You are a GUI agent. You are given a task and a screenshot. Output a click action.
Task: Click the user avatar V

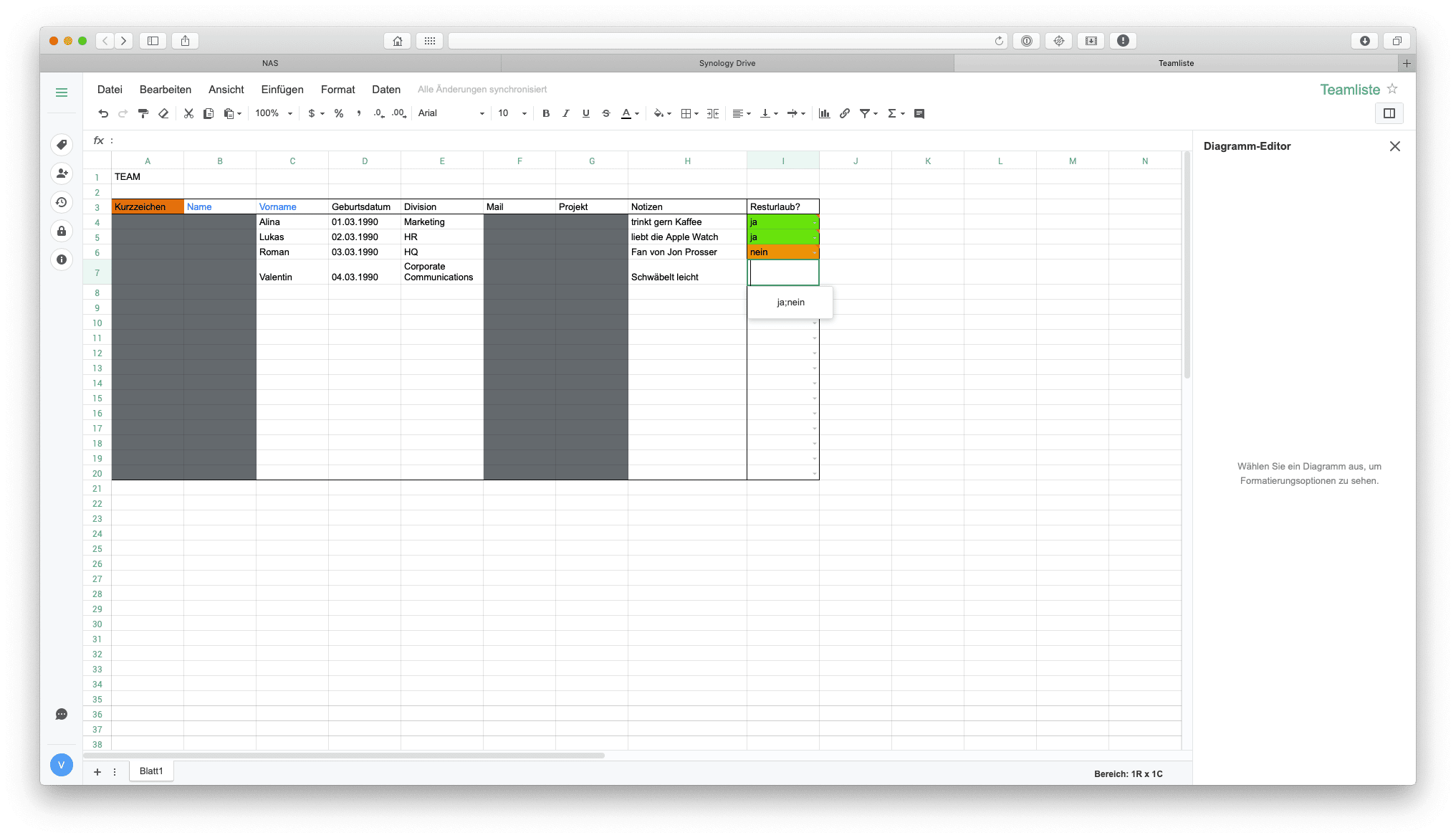62,765
